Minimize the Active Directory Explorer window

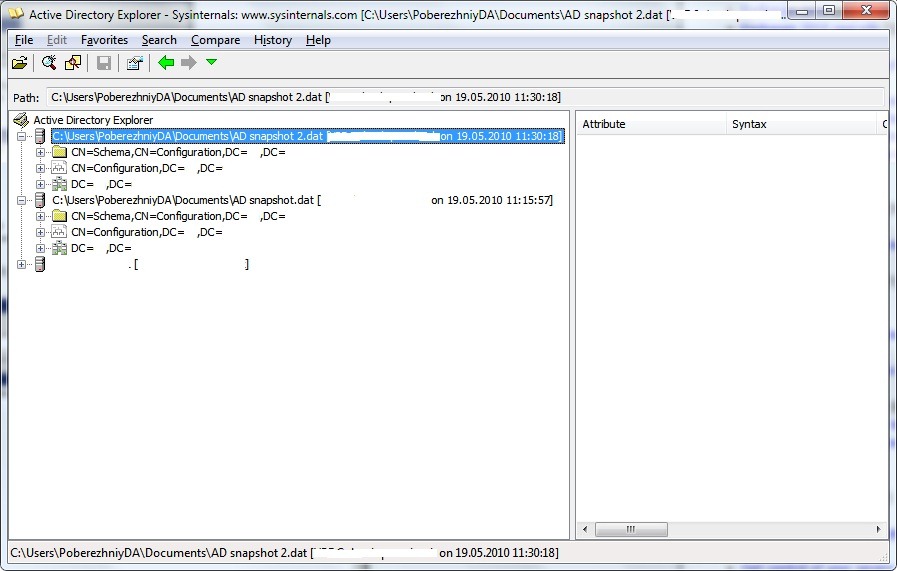(x=802, y=11)
